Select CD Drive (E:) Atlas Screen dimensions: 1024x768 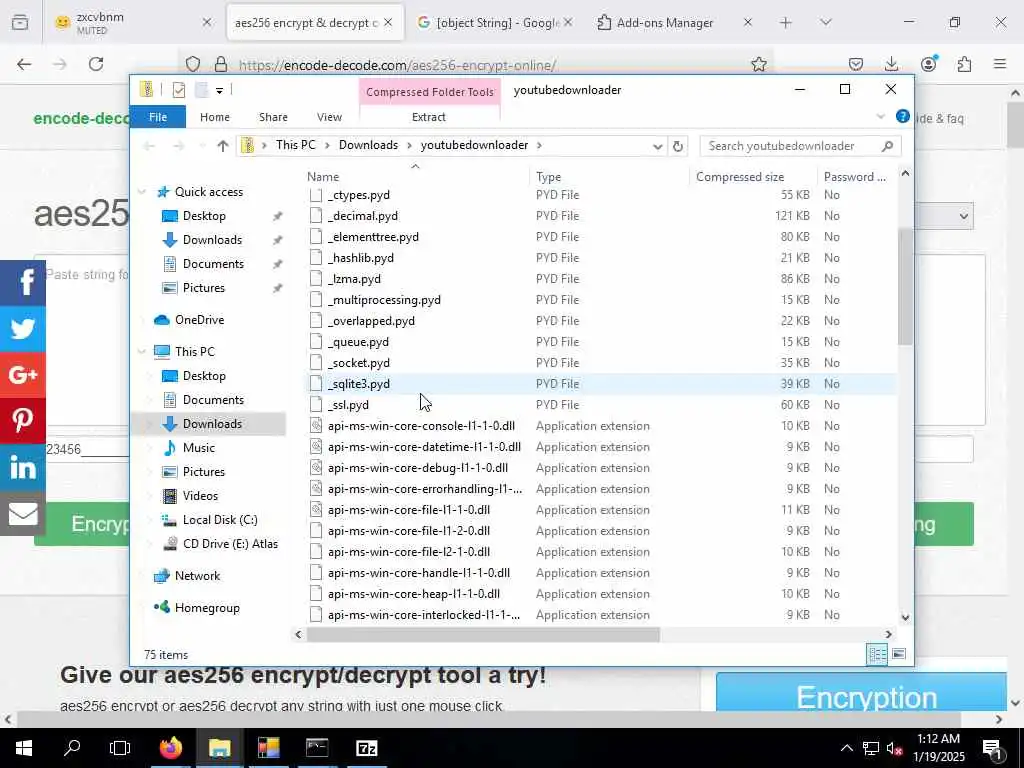coord(230,544)
